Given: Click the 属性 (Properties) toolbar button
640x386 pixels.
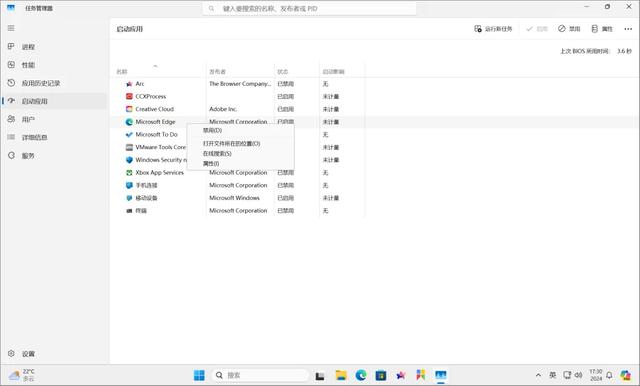Looking at the screenshot, I should click(x=602, y=29).
